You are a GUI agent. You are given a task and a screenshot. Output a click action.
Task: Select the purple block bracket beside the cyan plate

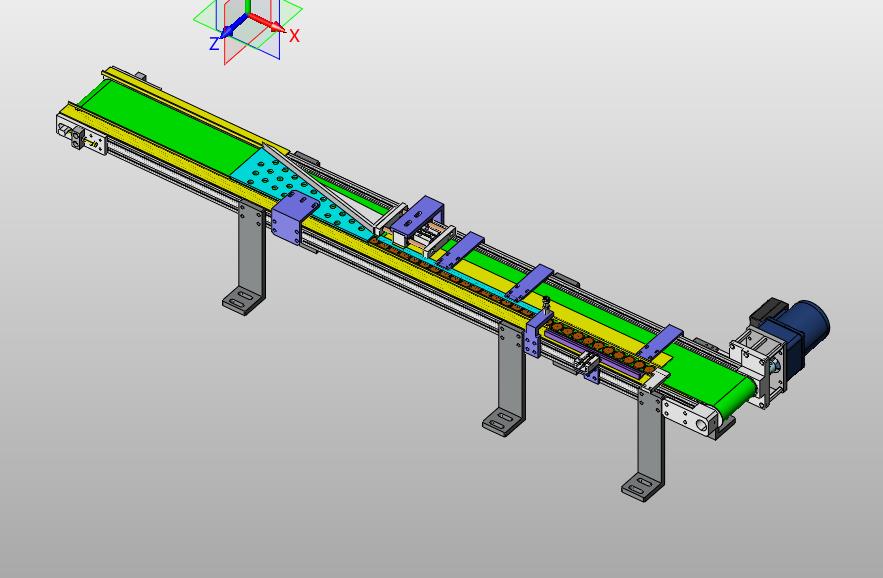[294, 217]
